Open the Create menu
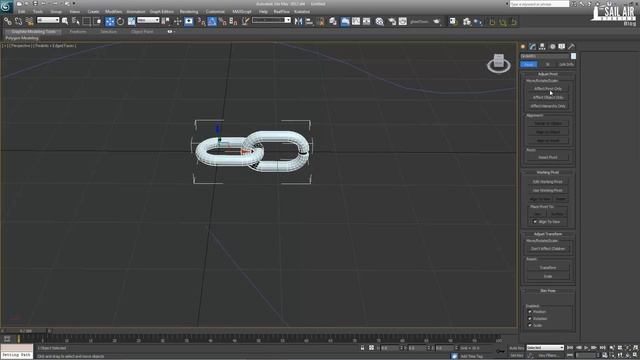640x360 pixels. (93, 11)
